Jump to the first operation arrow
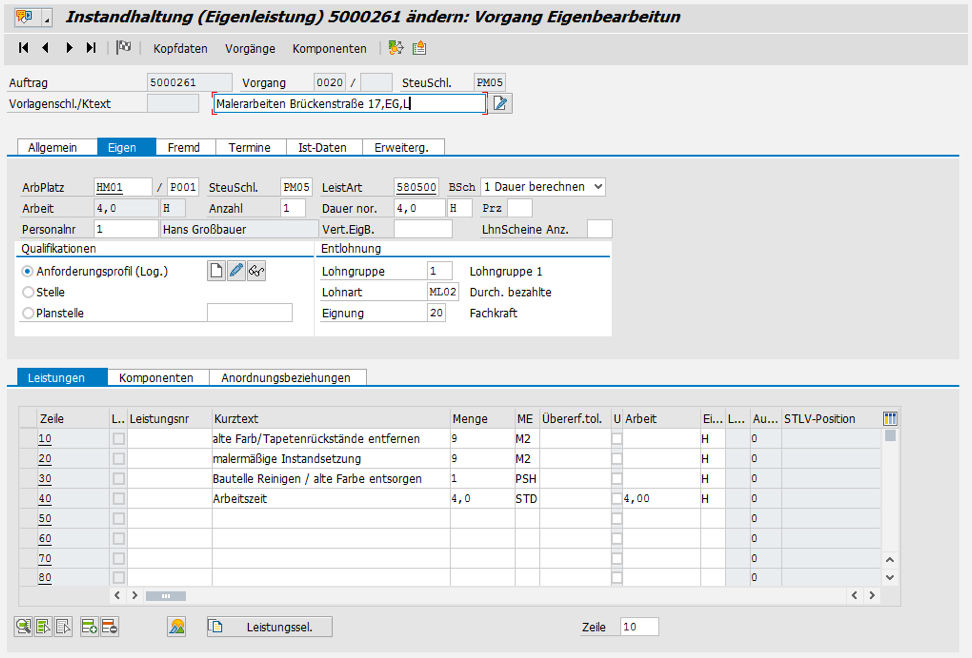 (x=23, y=48)
